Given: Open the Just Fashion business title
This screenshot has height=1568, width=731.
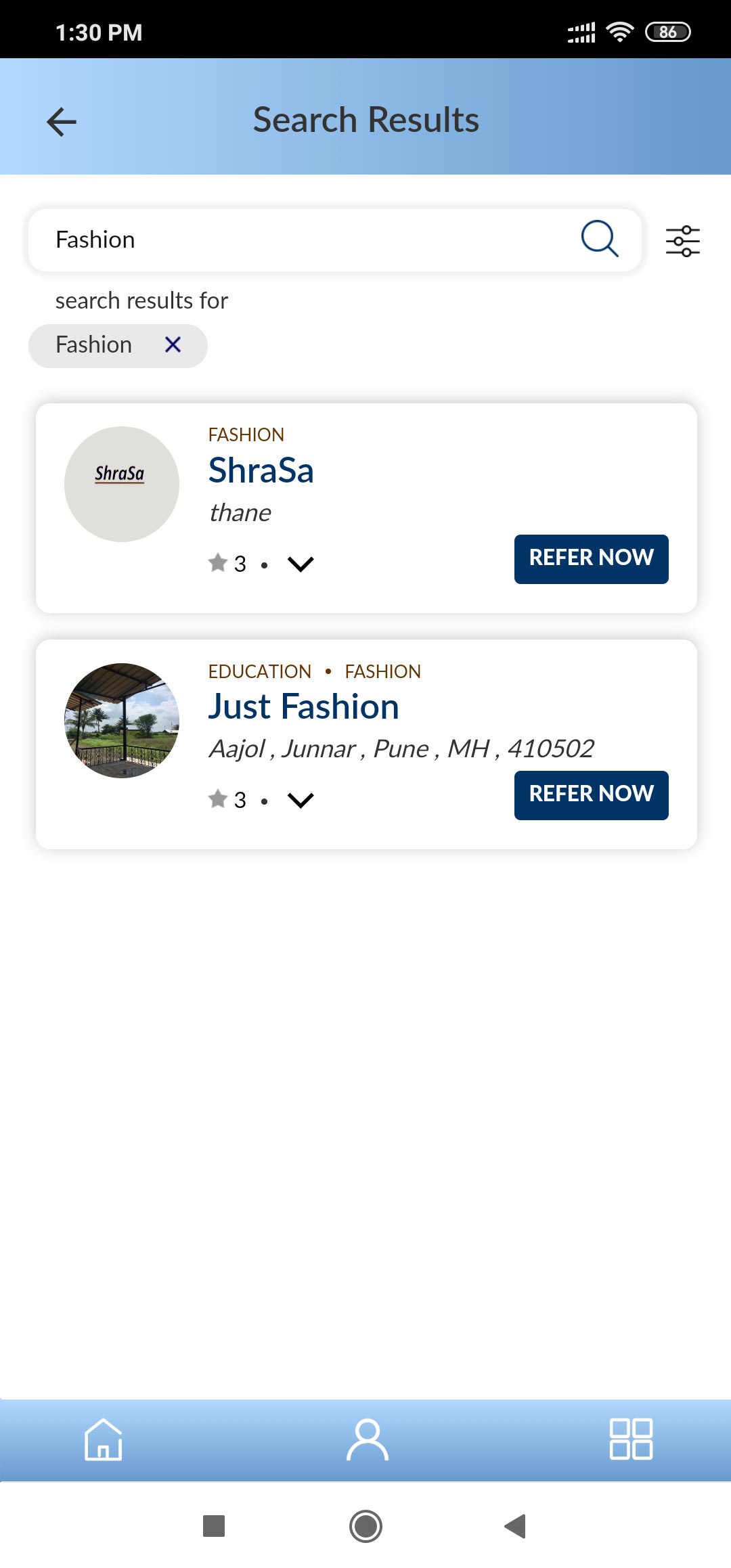Looking at the screenshot, I should (303, 707).
